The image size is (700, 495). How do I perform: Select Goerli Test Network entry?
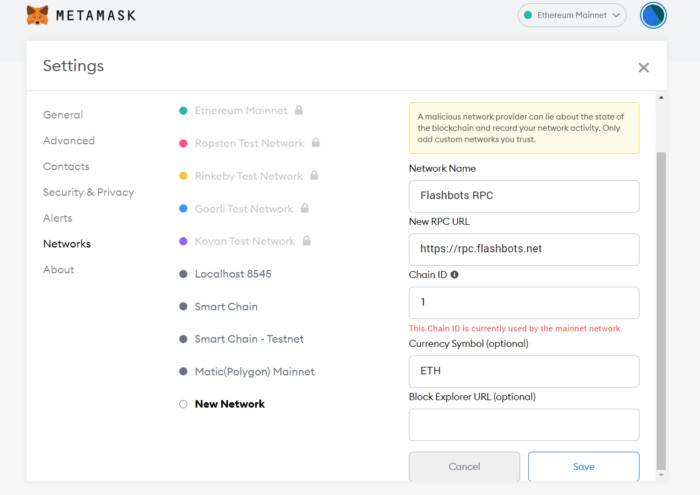point(244,208)
